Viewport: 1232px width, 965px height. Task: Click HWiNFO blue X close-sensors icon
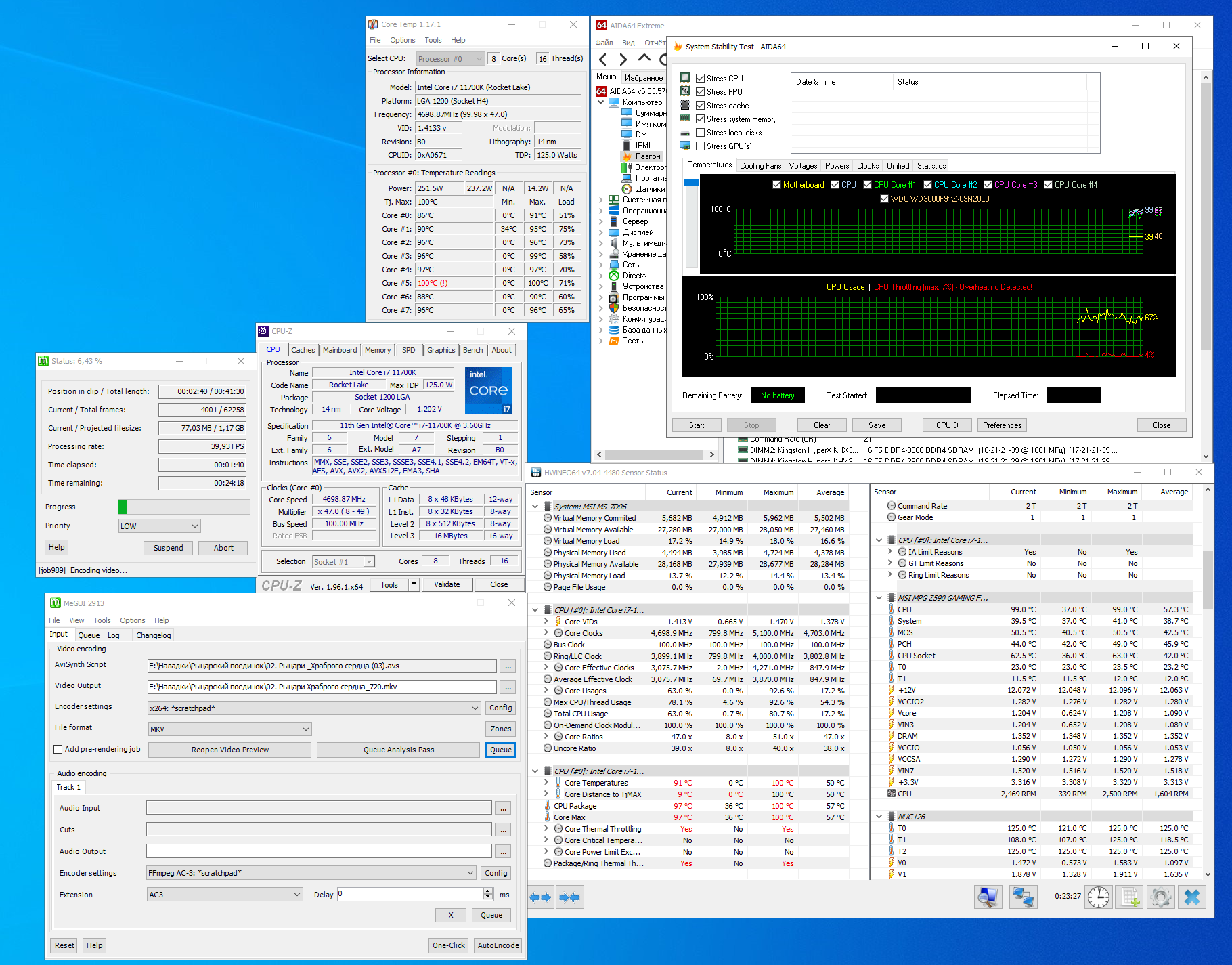click(x=1192, y=897)
